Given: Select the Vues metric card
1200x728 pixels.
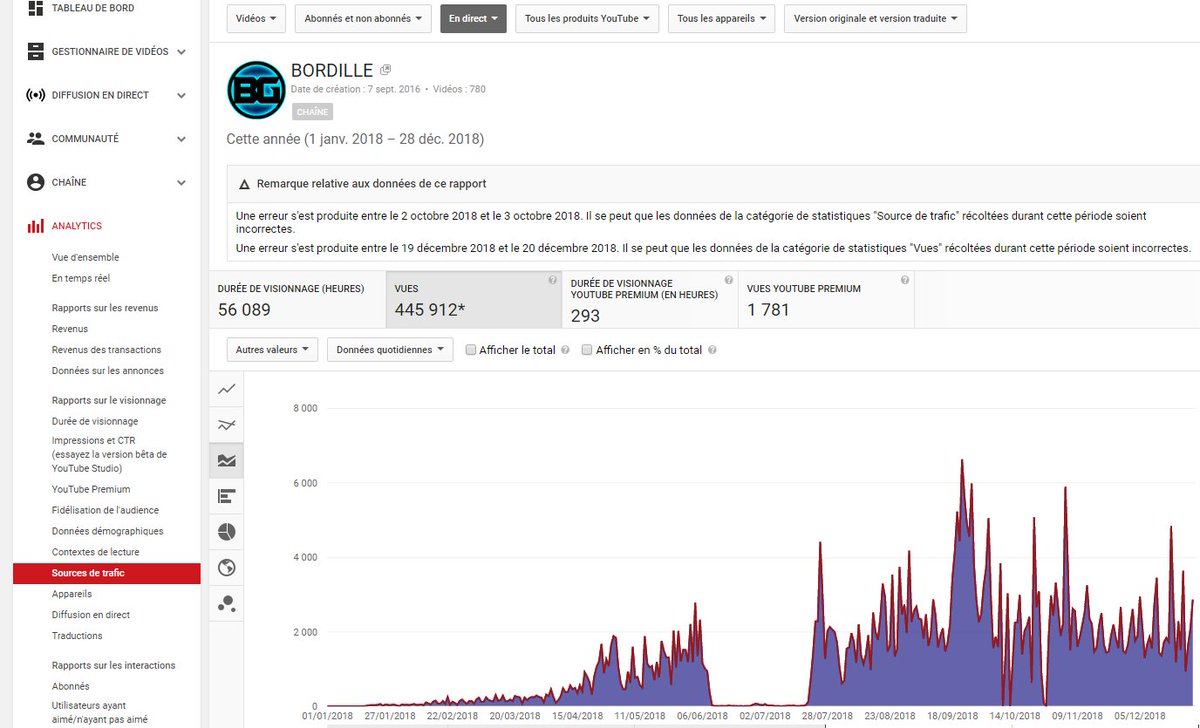Looking at the screenshot, I should point(474,299).
